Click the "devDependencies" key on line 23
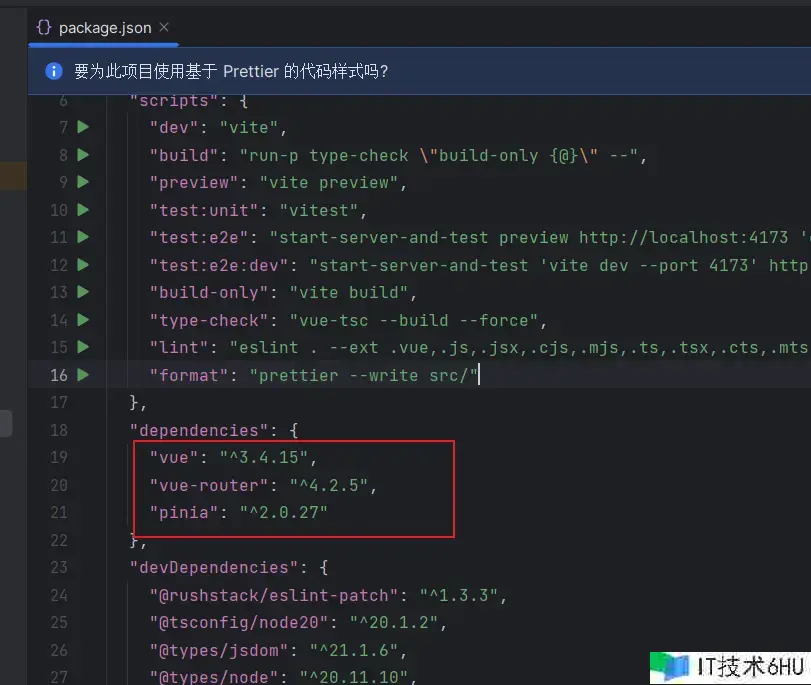The image size is (811, 685). click(216, 568)
